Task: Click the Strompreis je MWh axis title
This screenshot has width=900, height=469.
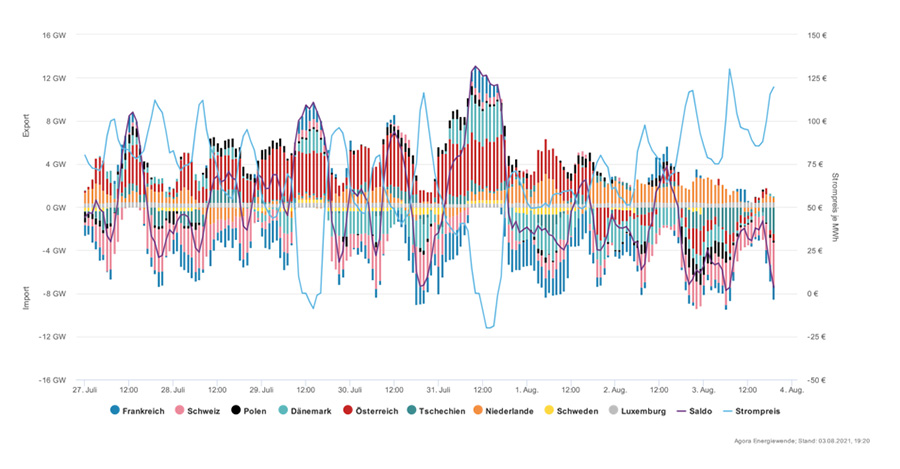Action: (834, 208)
